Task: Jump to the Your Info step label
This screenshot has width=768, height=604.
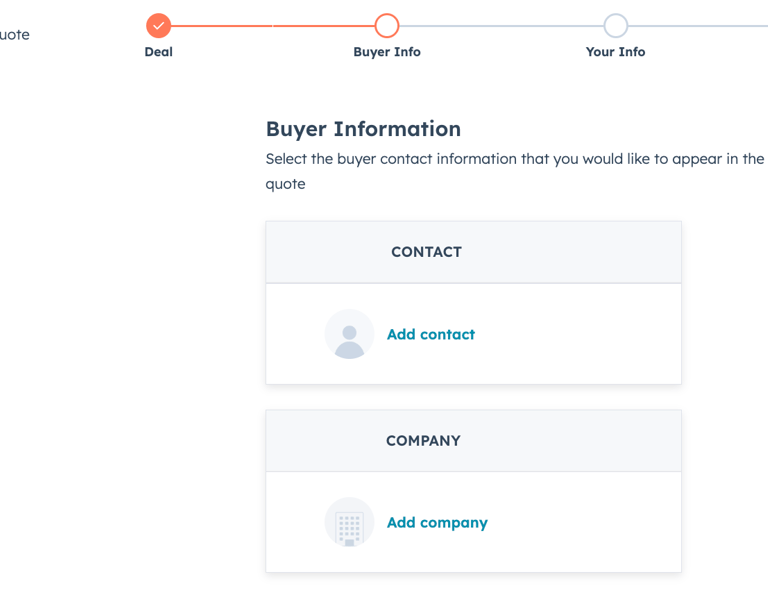Action: click(616, 52)
